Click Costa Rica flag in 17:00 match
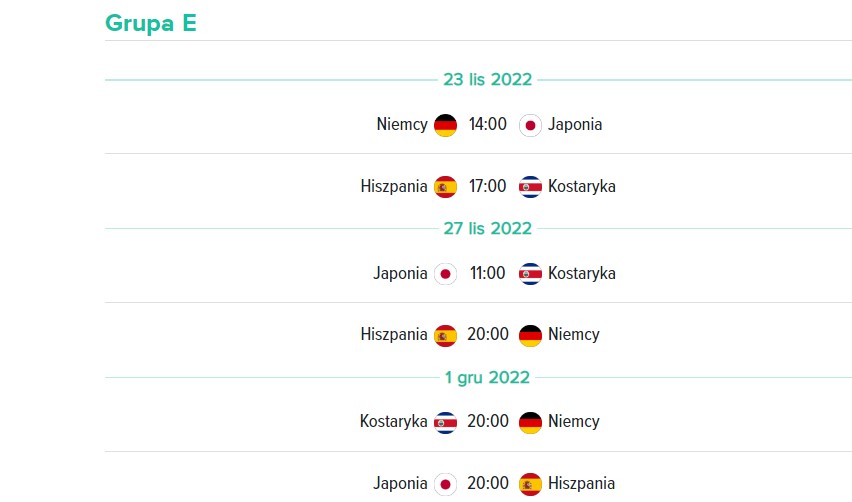Screen dimensions: 852x502 click(x=530, y=187)
